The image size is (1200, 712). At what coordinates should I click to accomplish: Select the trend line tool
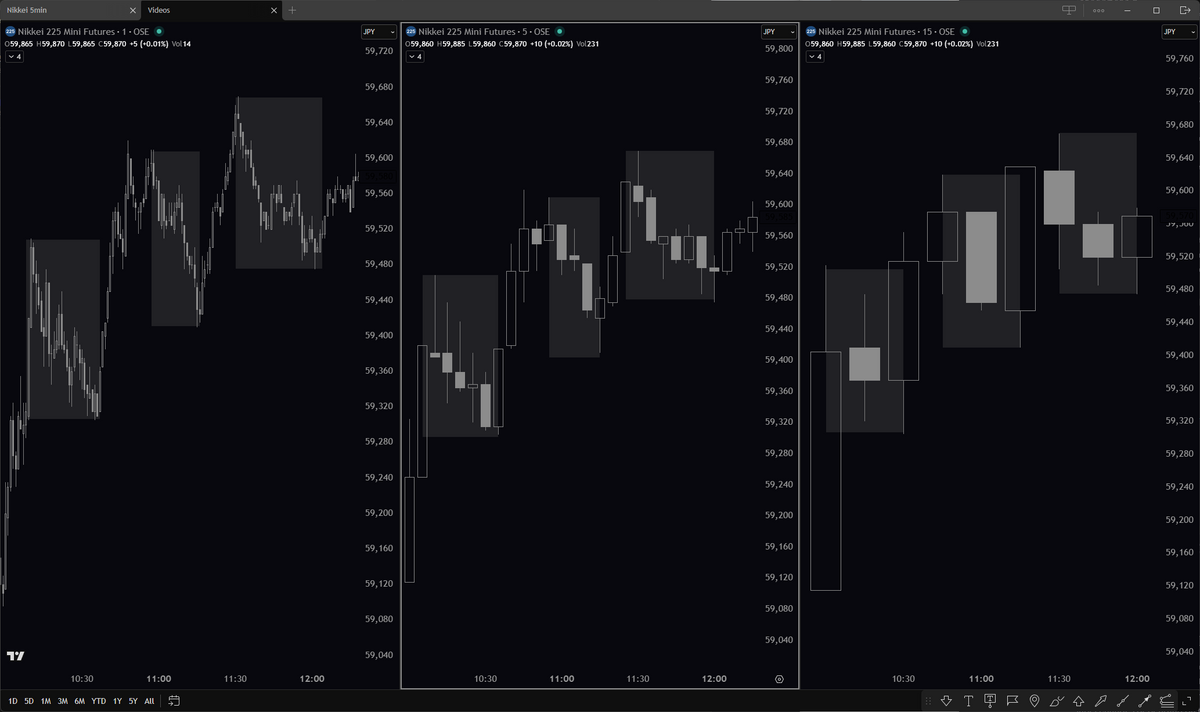click(1122, 701)
